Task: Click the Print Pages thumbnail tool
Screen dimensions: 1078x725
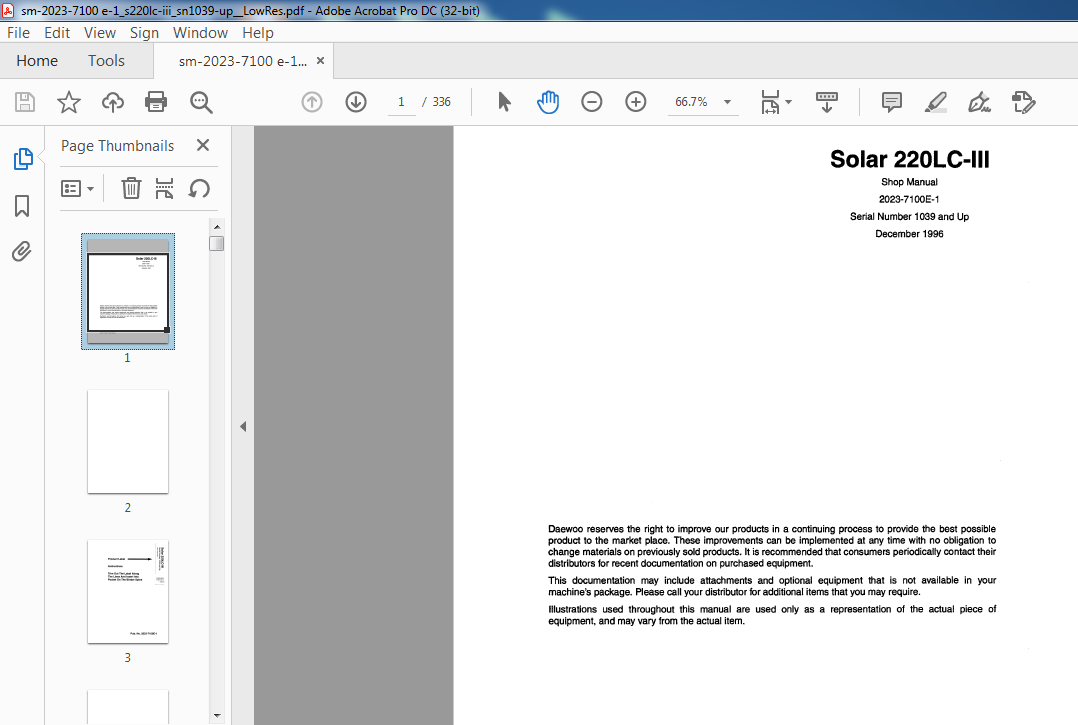Action: [164, 188]
